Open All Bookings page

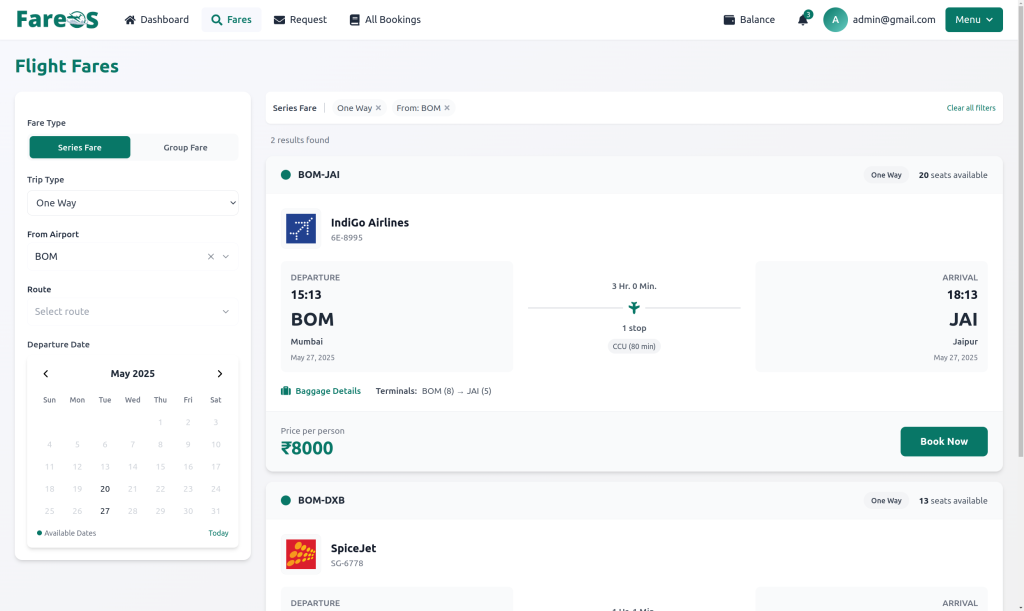point(385,20)
